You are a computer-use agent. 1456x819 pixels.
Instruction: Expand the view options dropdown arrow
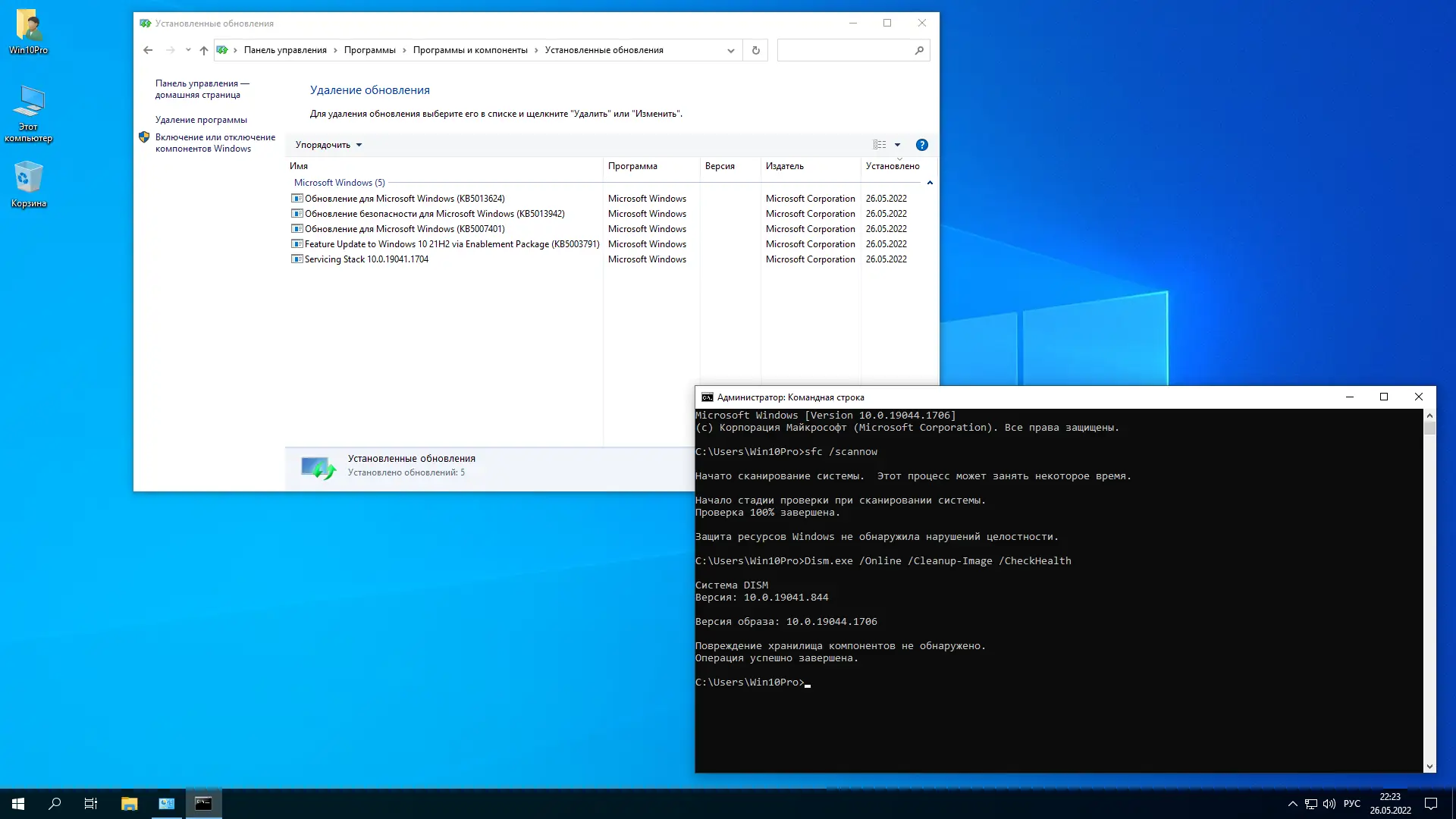[x=897, y=145]
